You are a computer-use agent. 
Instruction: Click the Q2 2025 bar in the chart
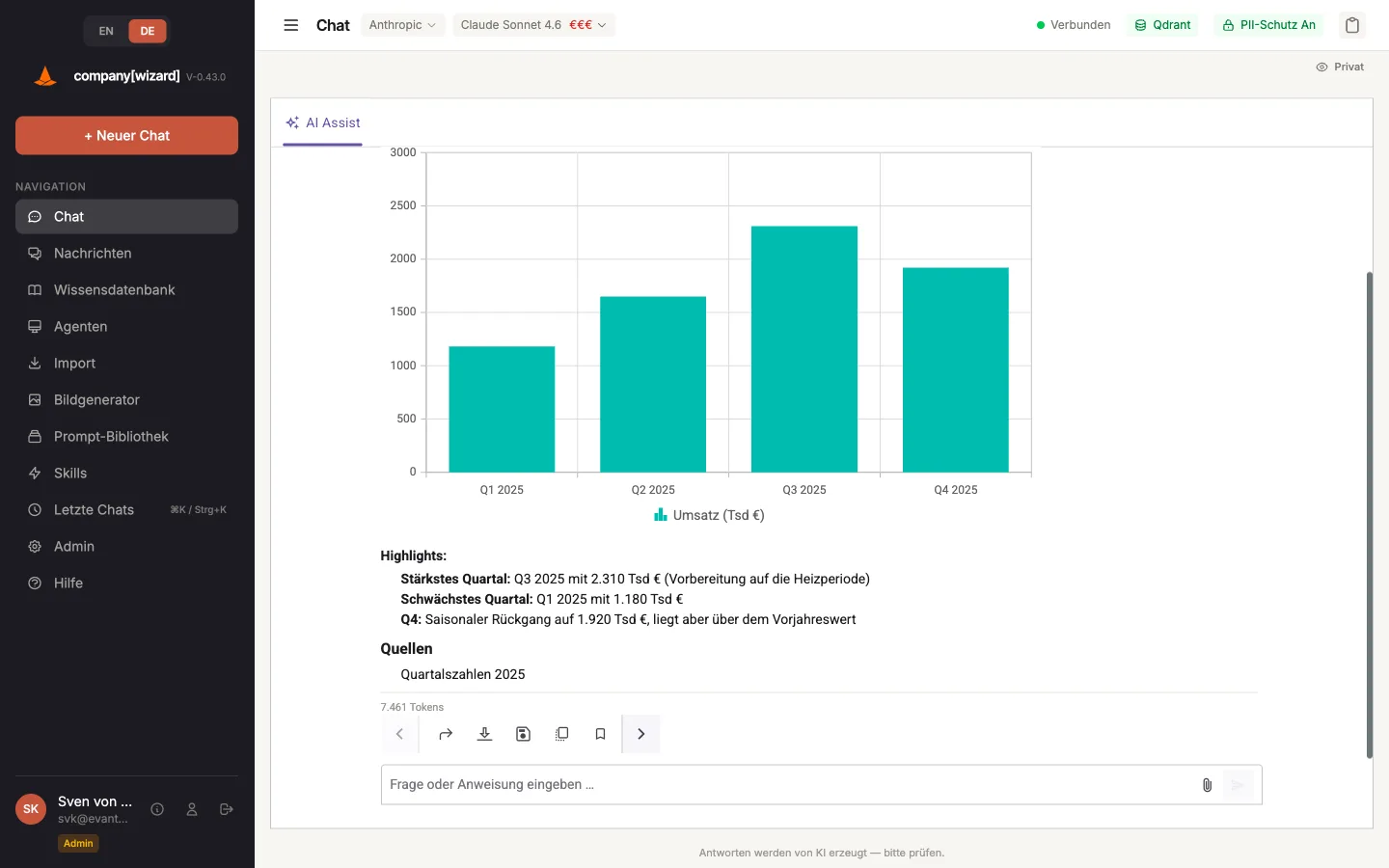click(x=653, y=384)
